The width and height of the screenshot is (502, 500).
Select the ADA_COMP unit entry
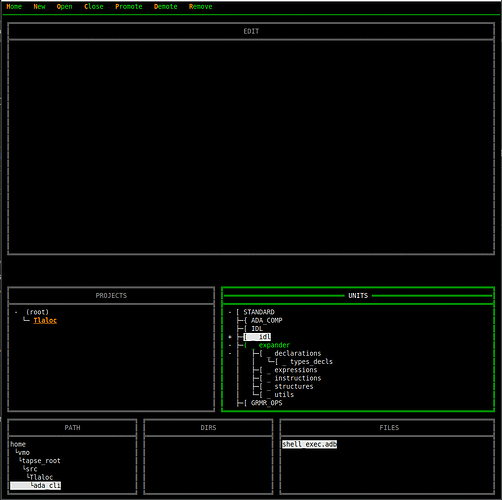(266, 320)
